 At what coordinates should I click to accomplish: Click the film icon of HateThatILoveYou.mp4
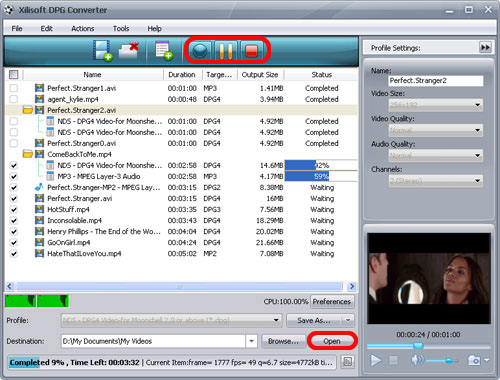(39, 253)
